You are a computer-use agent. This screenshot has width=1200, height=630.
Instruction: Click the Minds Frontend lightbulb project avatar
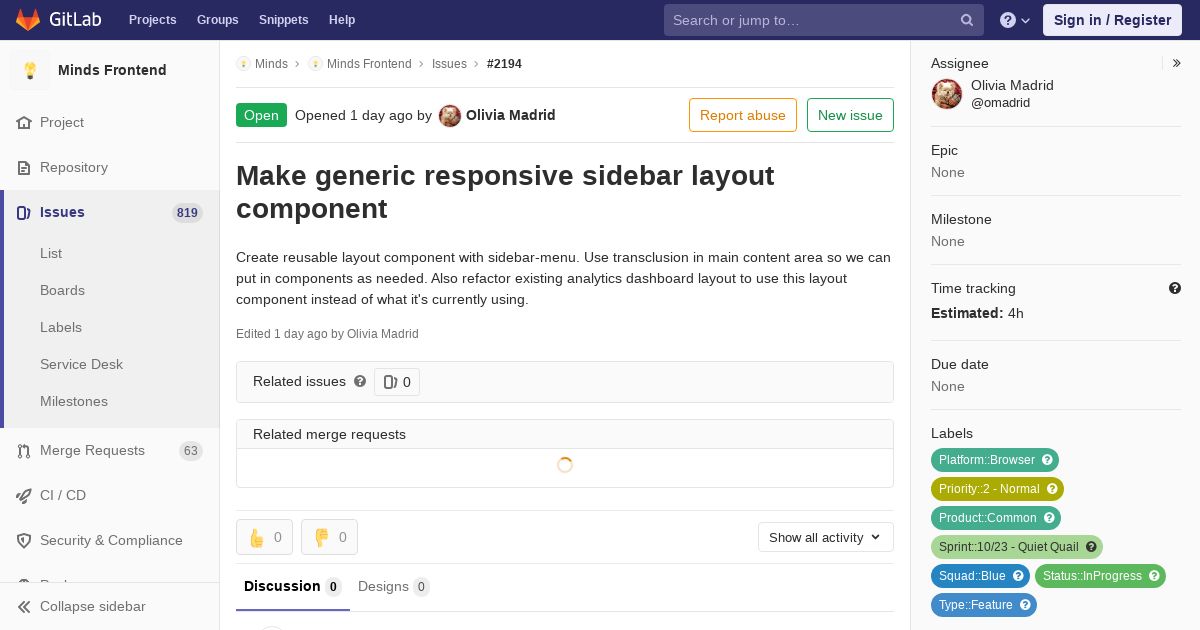point(30,70)
